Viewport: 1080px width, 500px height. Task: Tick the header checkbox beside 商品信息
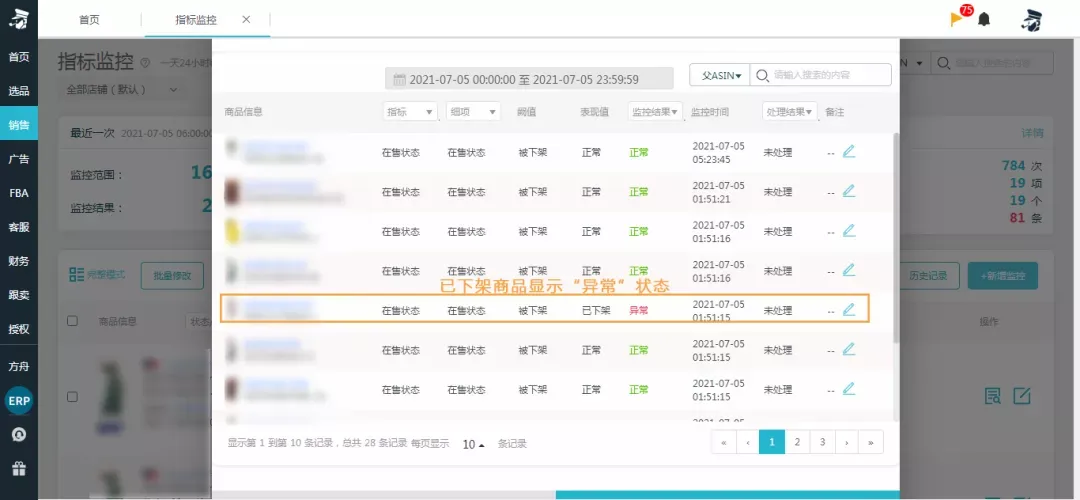[x=72, y=321]
